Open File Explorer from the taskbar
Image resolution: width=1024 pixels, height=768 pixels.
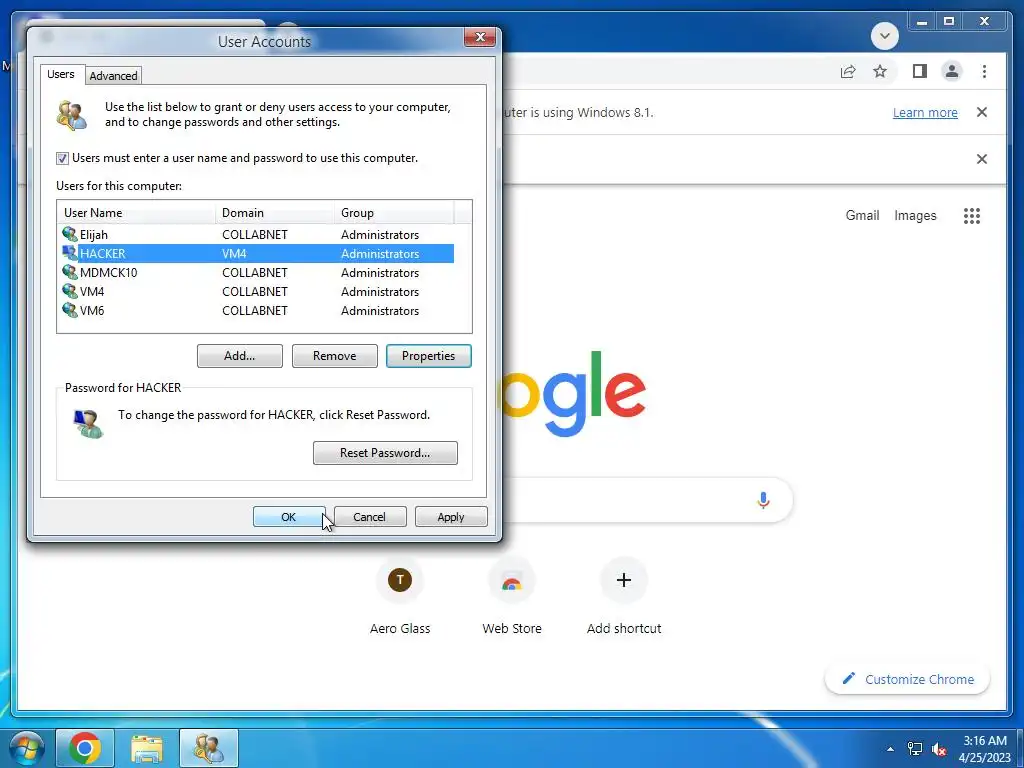(x=146, y=748)
